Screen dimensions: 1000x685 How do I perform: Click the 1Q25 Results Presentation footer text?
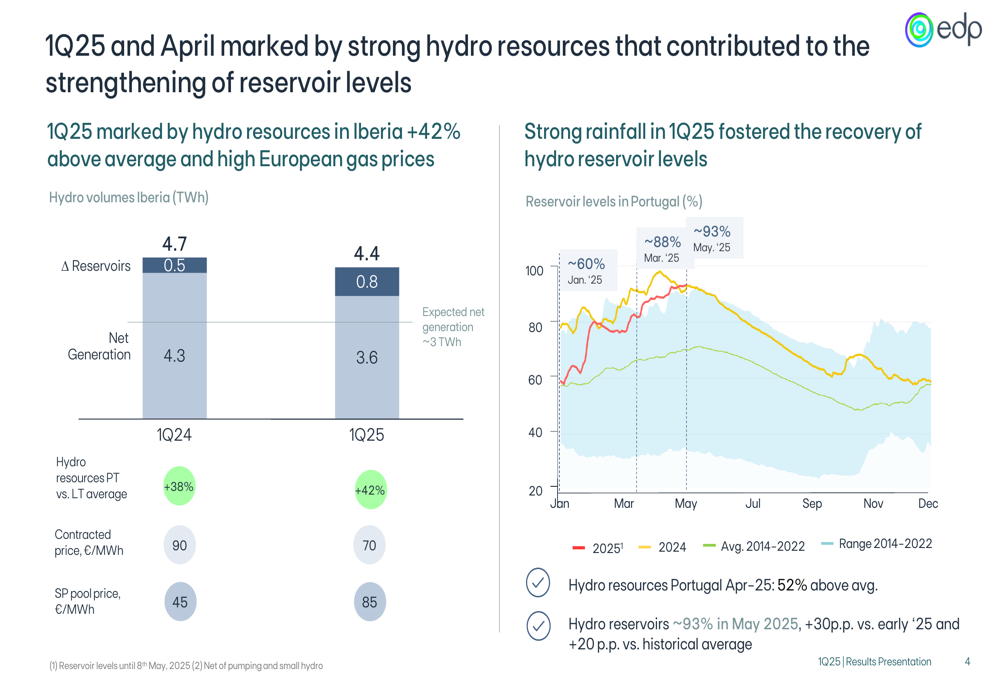[x=874, y=662]
